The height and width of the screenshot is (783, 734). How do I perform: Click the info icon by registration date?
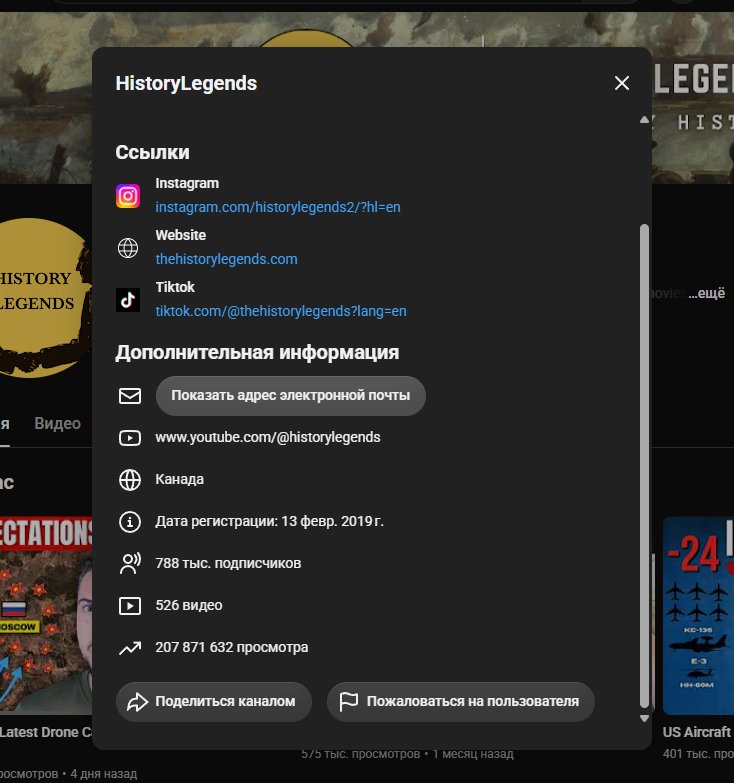click(x=130, y=522)
